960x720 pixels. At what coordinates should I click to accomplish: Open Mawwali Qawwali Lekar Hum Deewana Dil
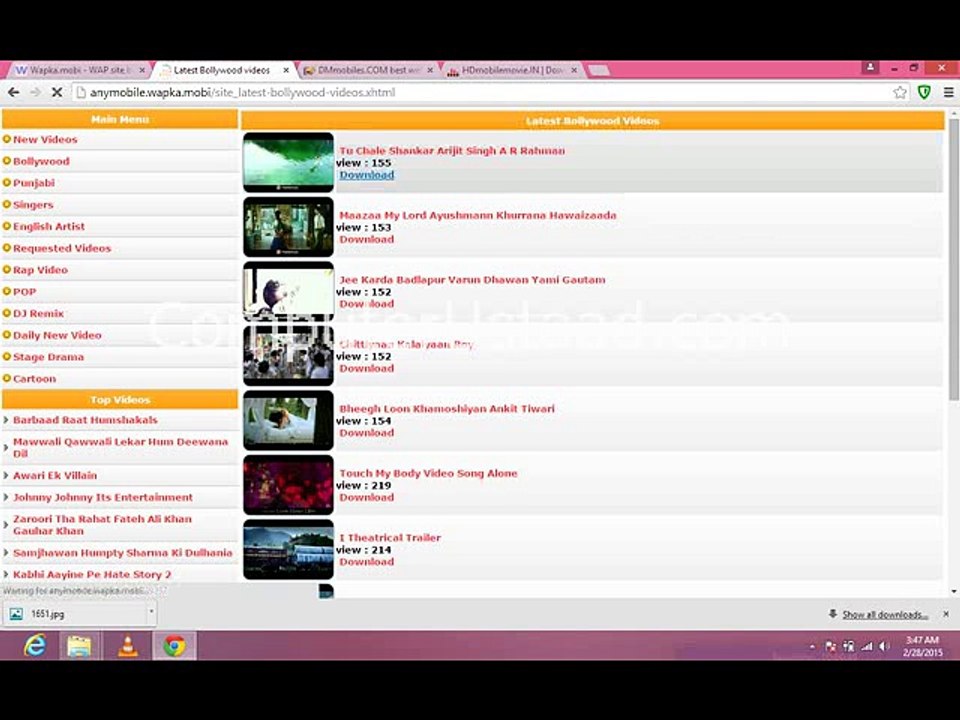[x=120, y=448]
